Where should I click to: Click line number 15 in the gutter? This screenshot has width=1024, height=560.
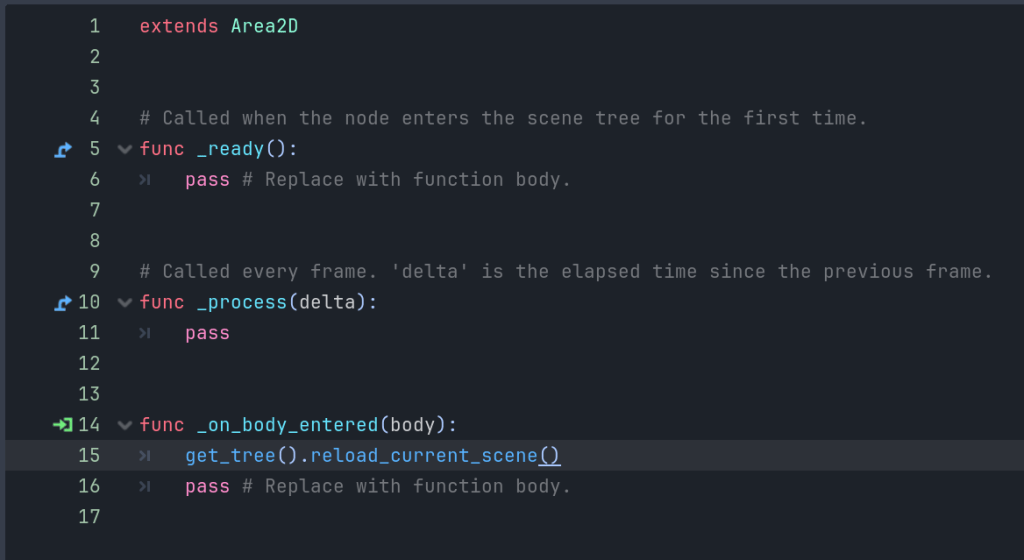coord(89,456)
